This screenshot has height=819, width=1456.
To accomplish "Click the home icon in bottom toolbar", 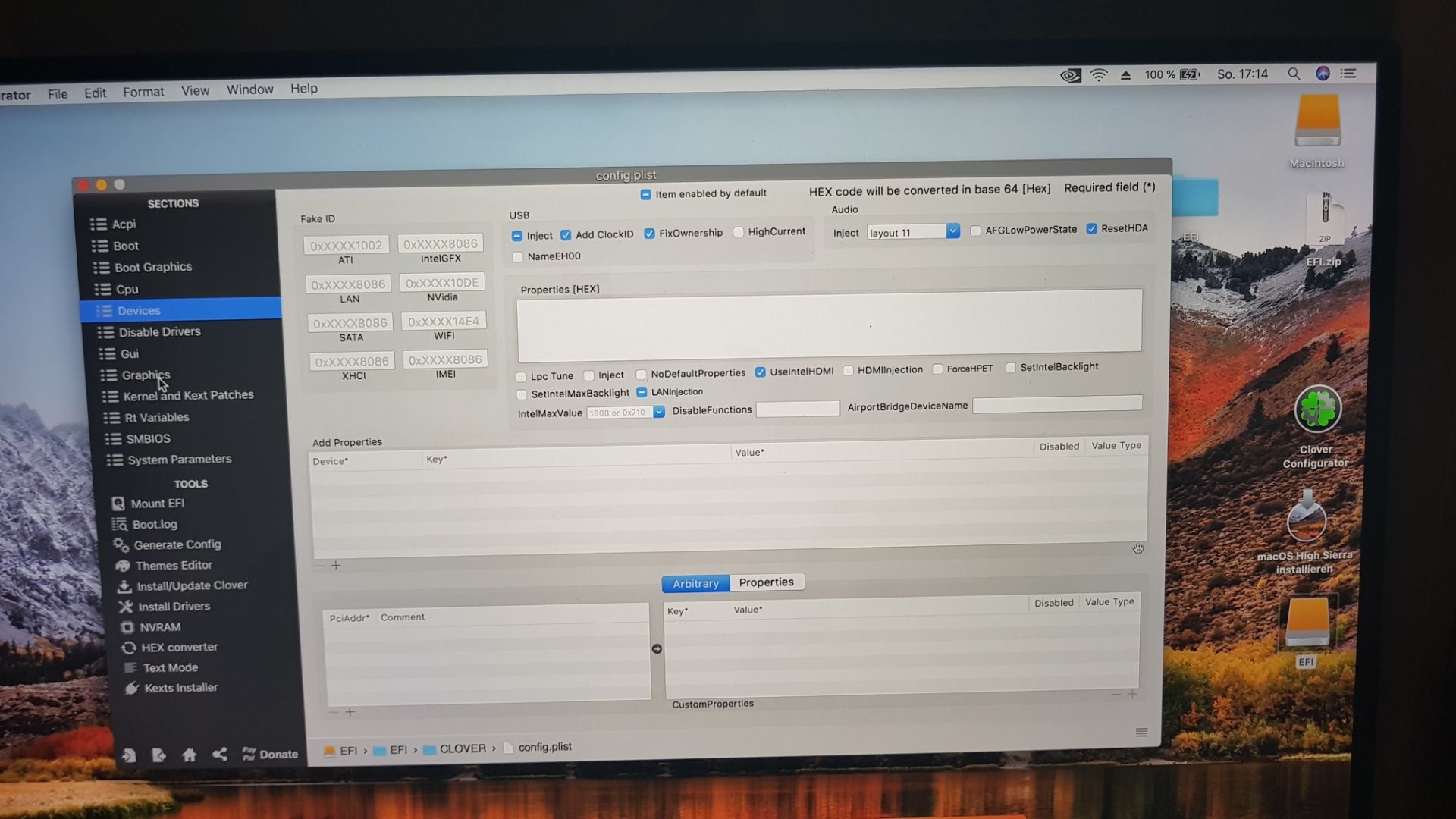I will click(x=190, y=755).
